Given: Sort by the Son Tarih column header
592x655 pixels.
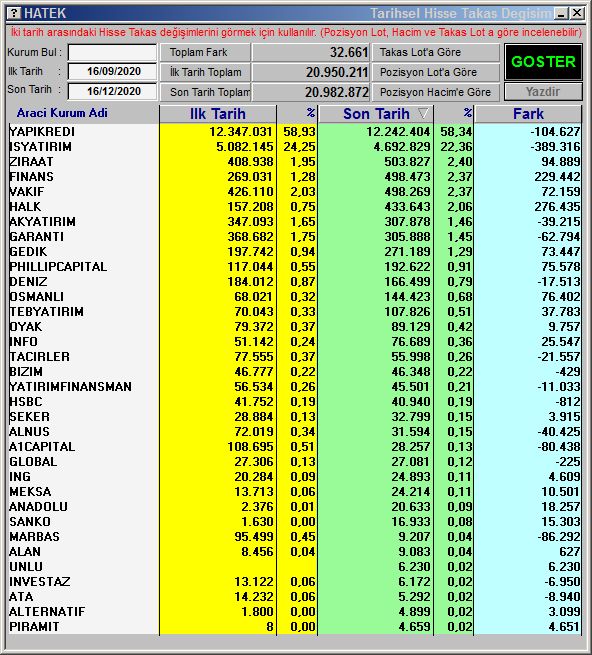Looking at the screenshot, I should [x=376, y=114].
